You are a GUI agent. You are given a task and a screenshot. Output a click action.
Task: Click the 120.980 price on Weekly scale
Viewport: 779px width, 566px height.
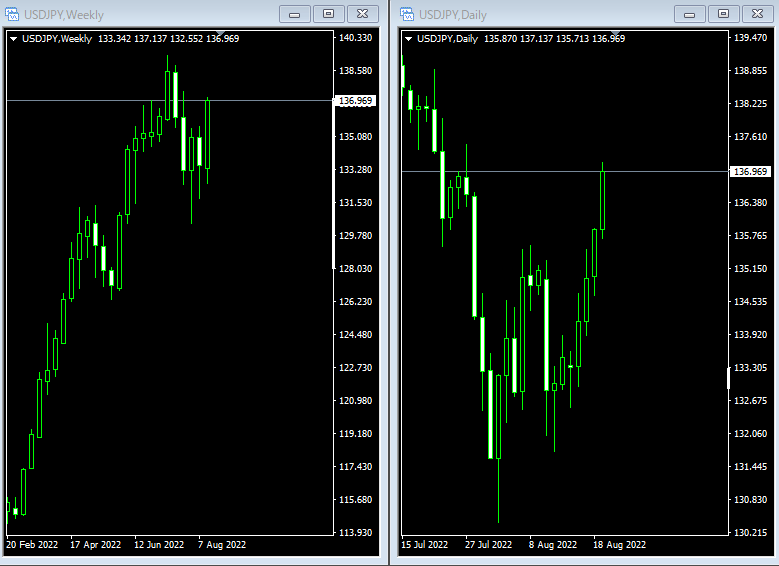click(x=355, y=401)
